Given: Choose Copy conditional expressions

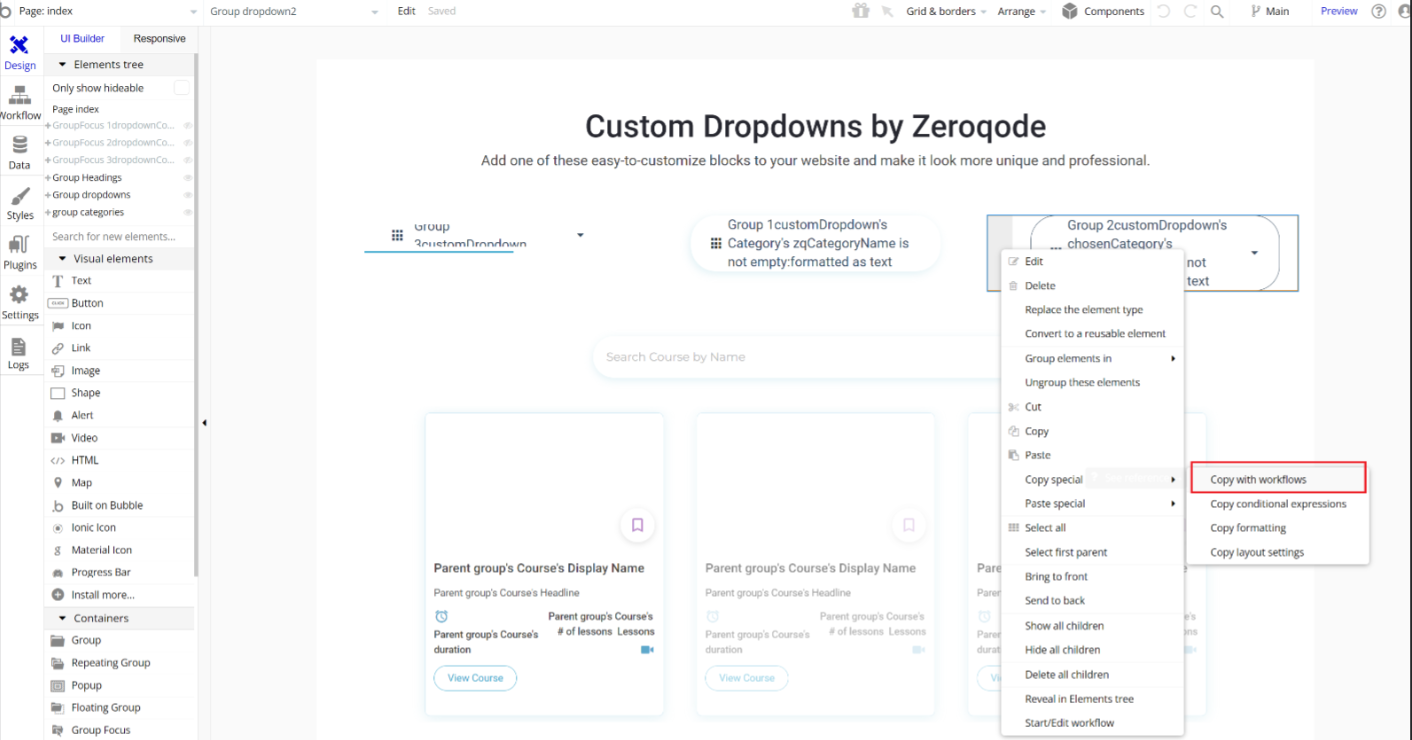Looking at the screenshot, I should (x=1278, y=504).
